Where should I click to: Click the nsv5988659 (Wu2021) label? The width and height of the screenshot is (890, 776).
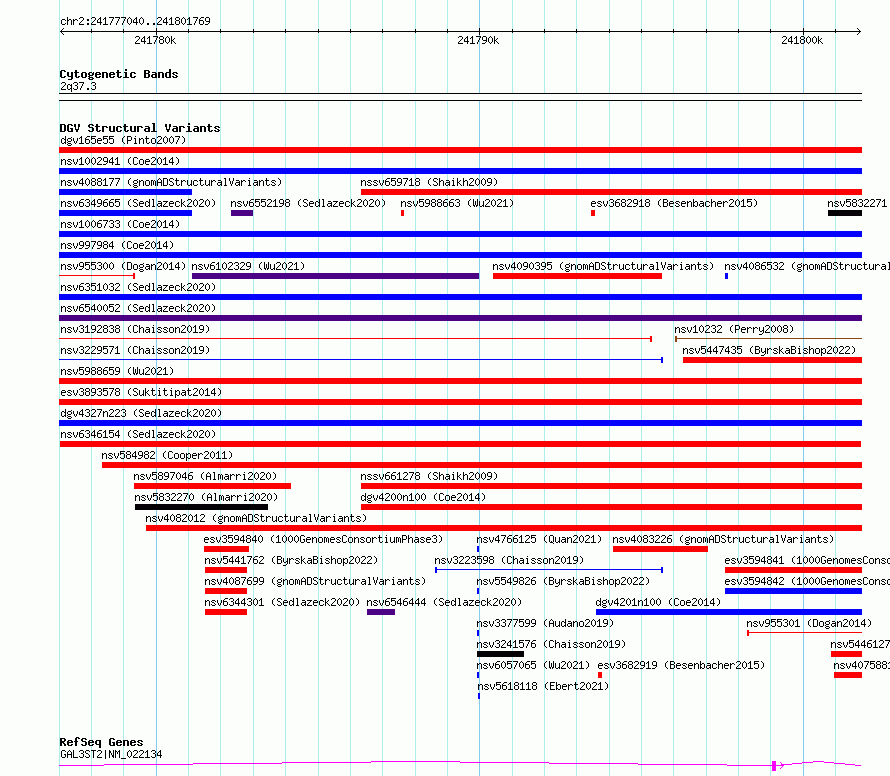117,371
